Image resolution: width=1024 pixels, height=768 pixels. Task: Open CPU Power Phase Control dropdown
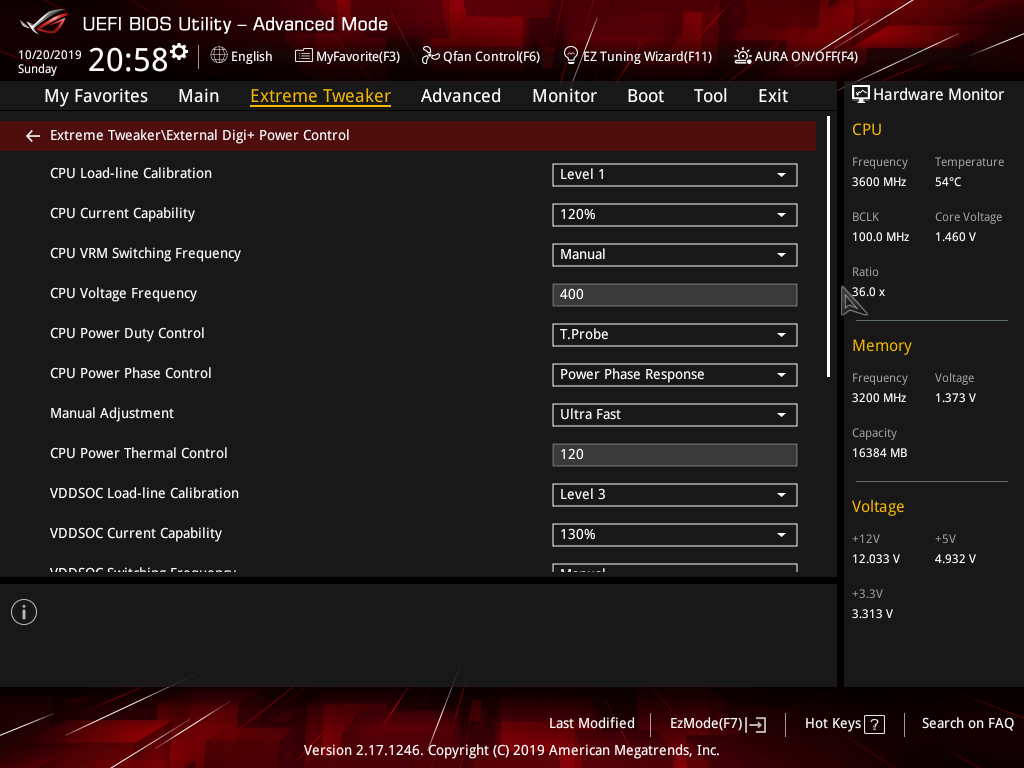coord(675,374)
